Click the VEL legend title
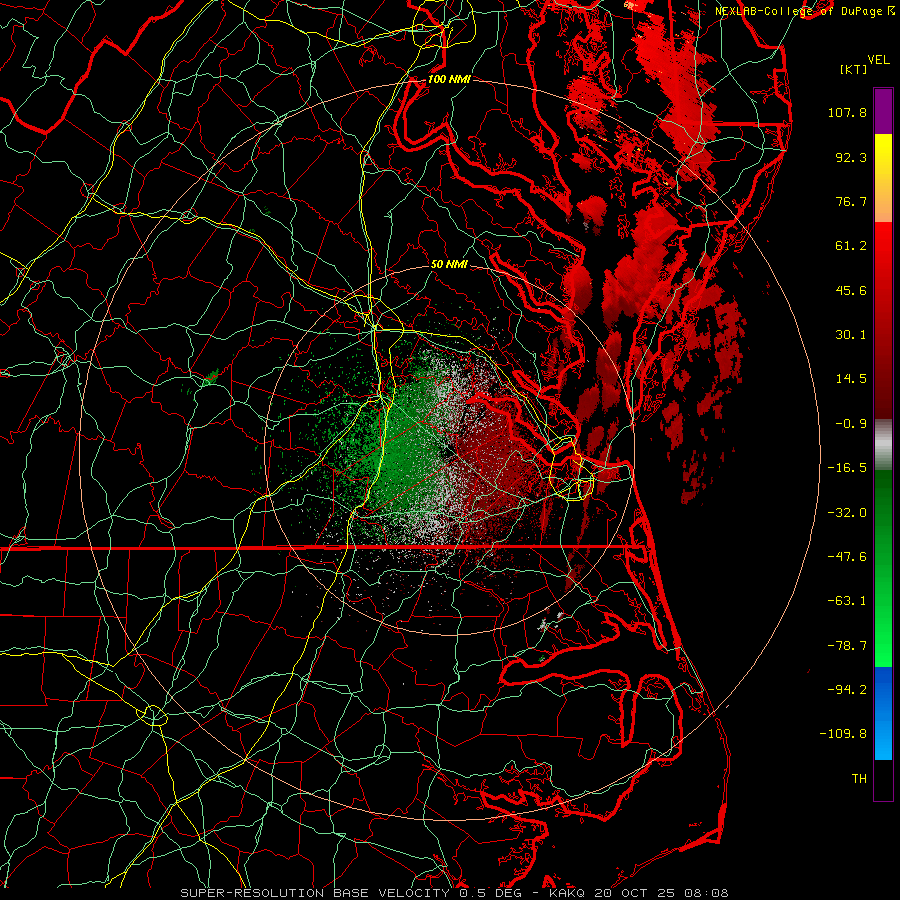 click(x=879, y=60)
